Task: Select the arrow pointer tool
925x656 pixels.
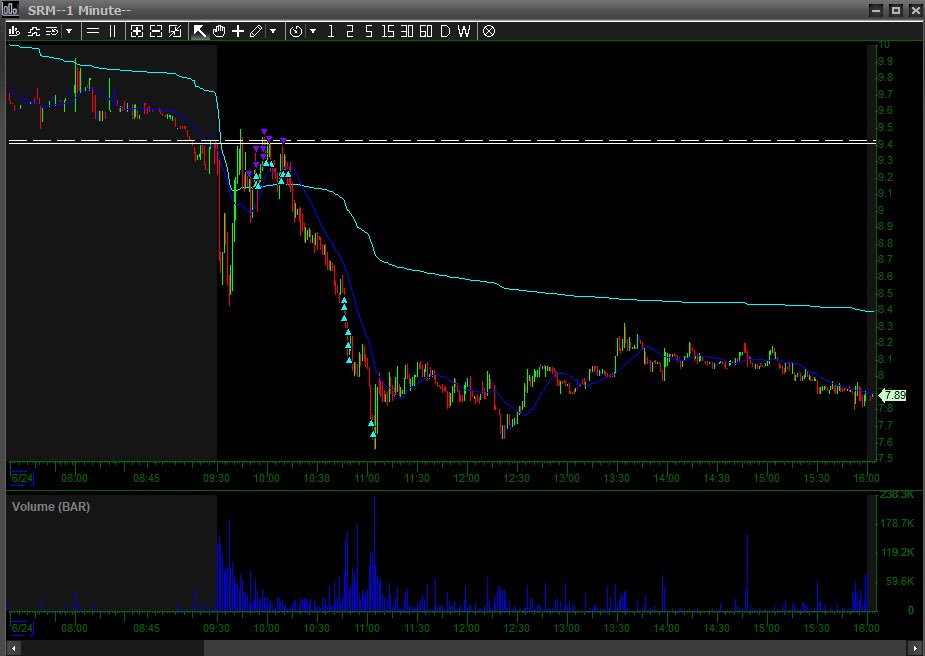Action: click(x=199, y=31)
